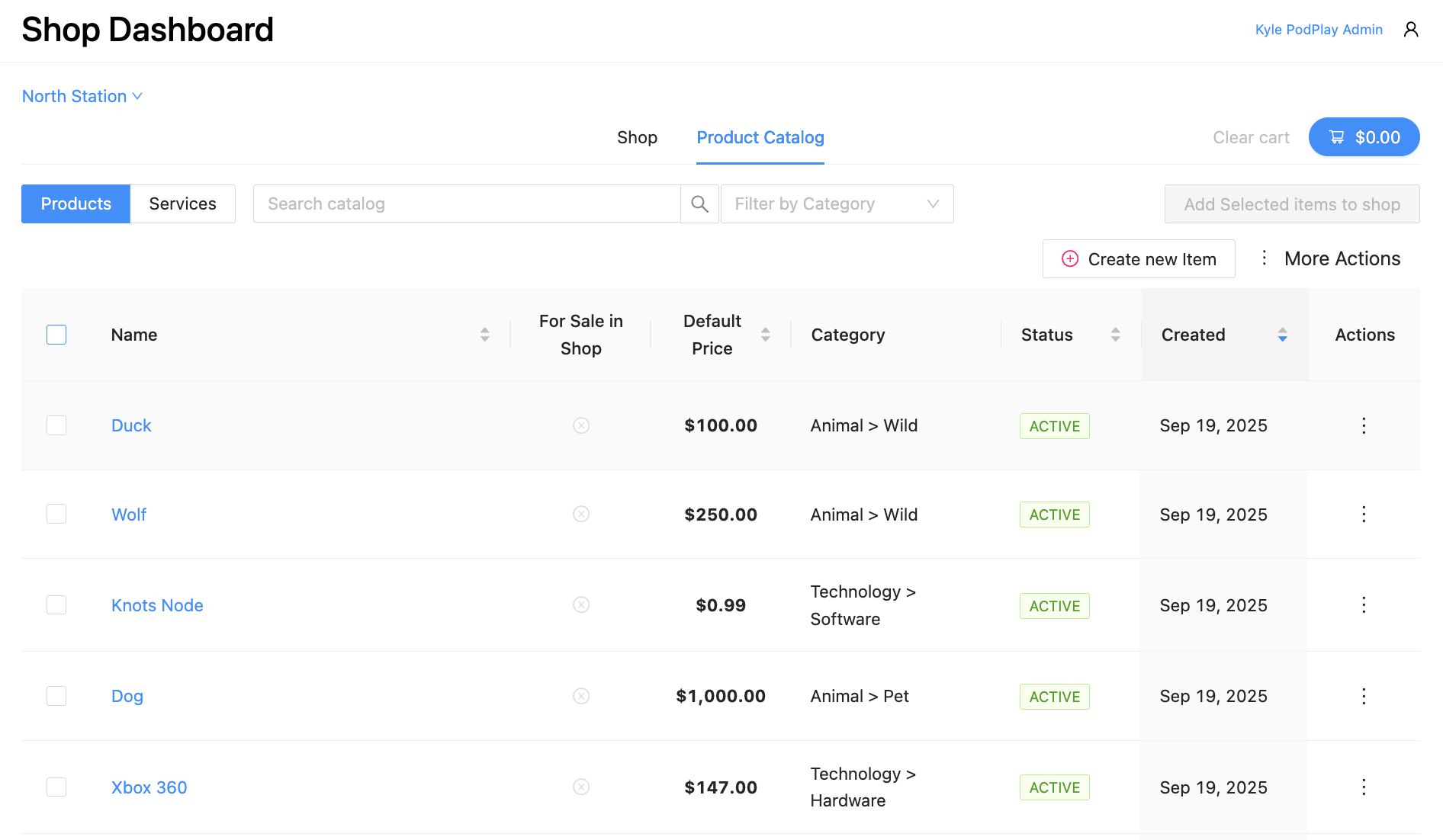This screenshot has height=840, width=1443.
Task: Check the box for Knots Node
Action: [56, 605]
